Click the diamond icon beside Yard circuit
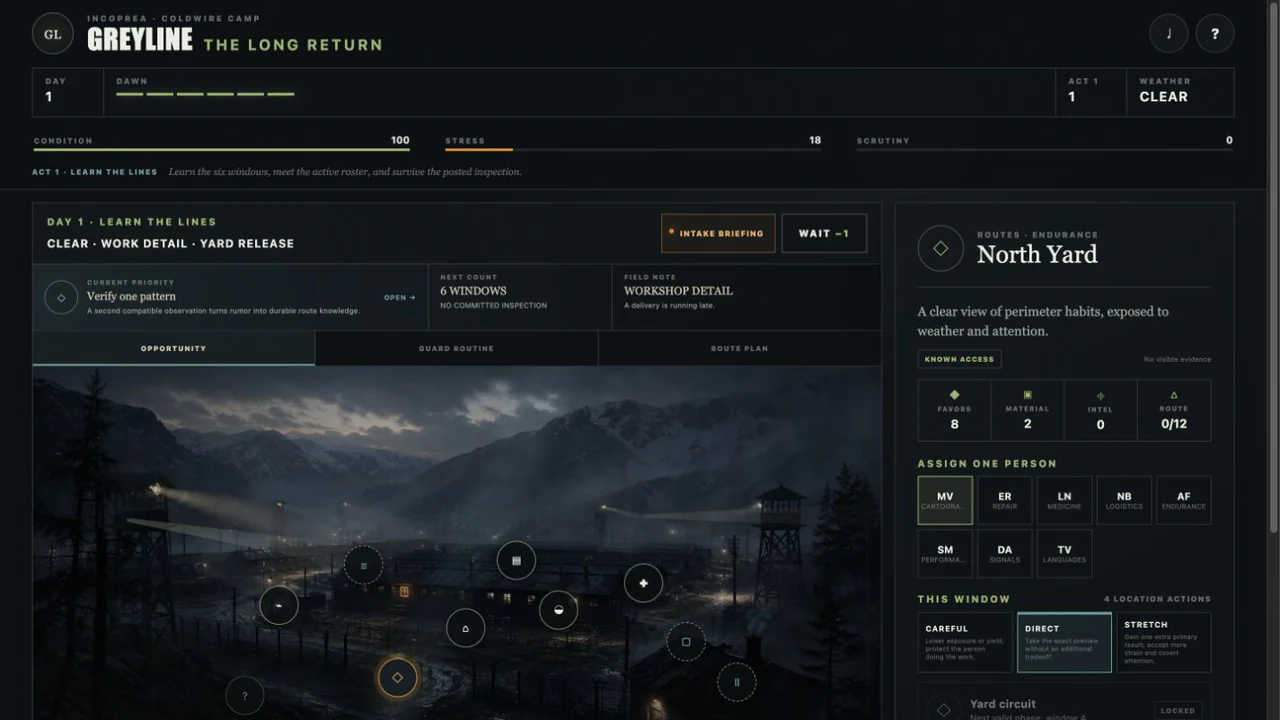The height and width of the screenshot is (720, 1280). click(943, 710)
